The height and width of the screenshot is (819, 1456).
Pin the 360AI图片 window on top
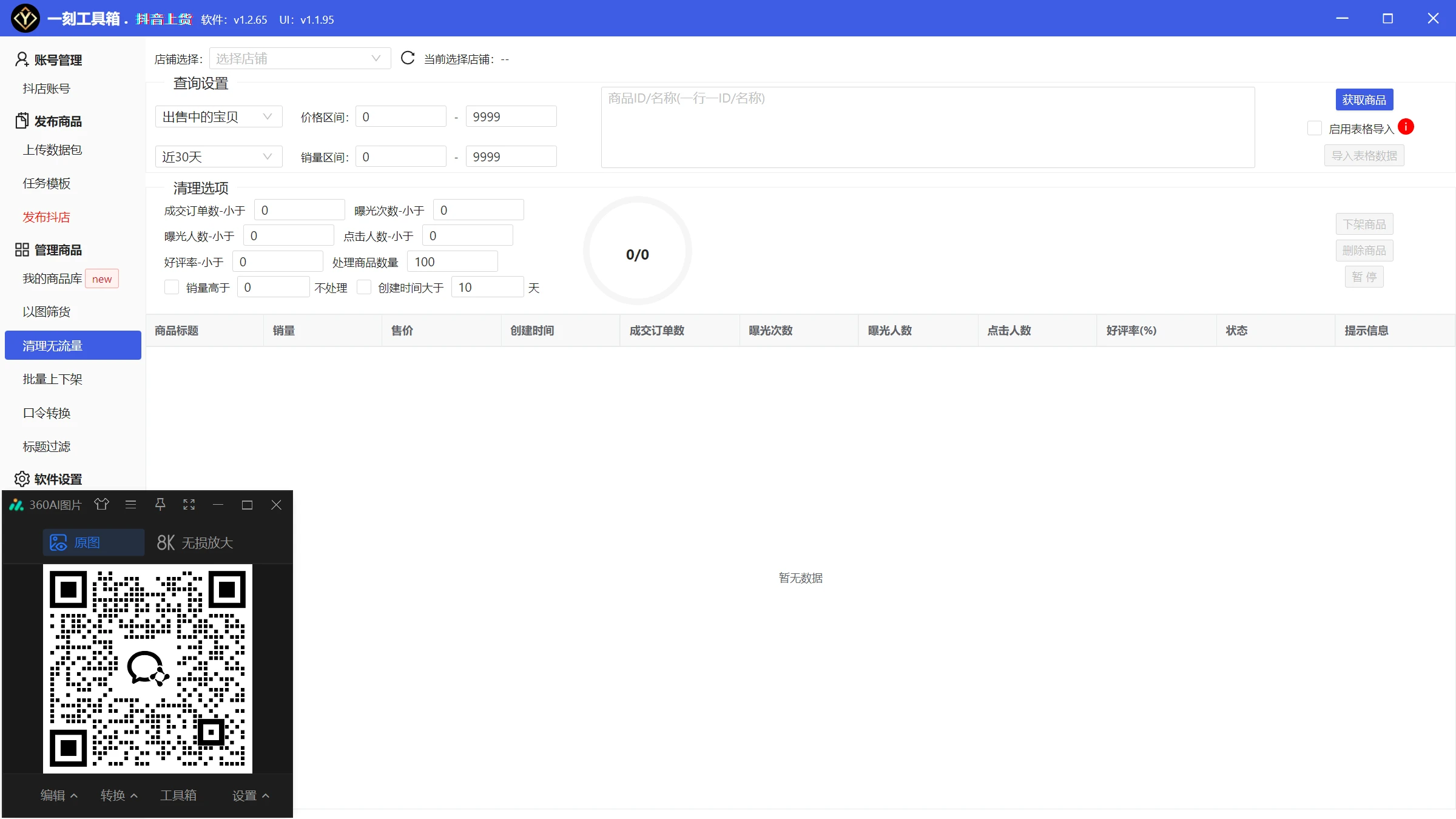[160, 504]
